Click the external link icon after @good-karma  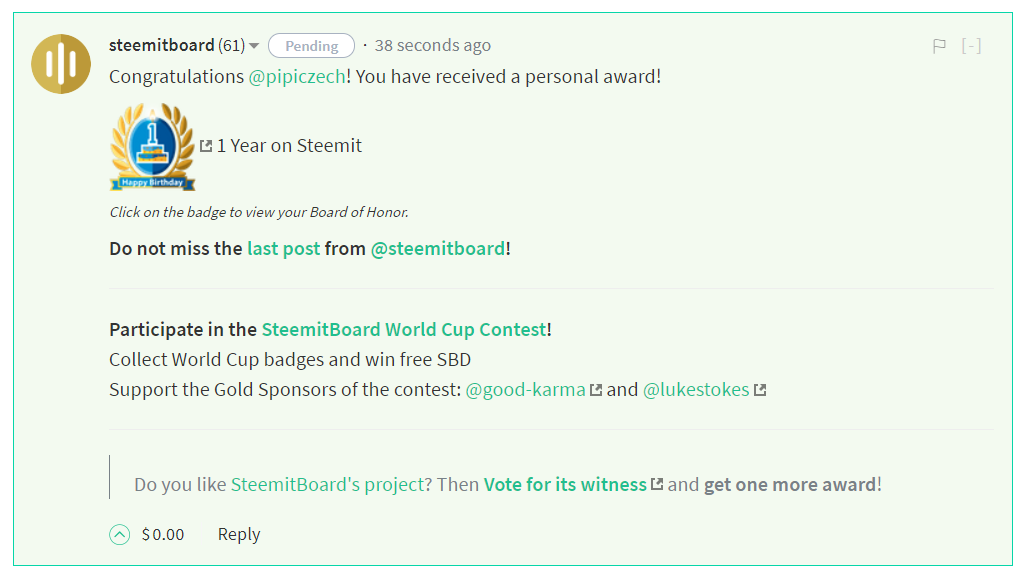coord(596,390)
